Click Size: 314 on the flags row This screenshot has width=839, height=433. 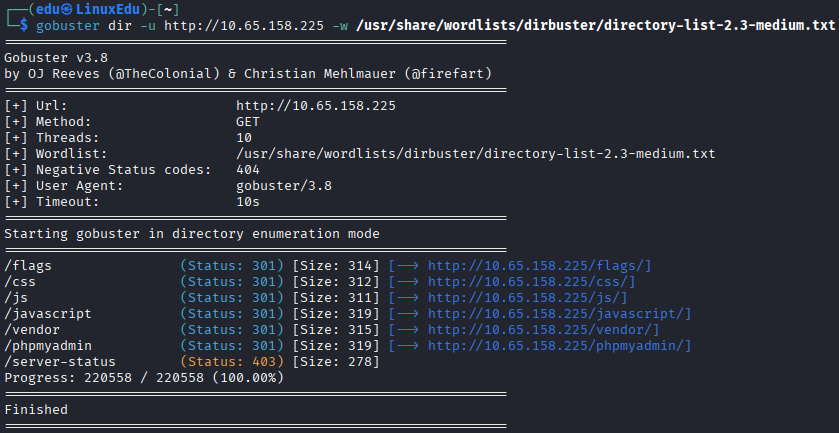[x=336, y=265]
